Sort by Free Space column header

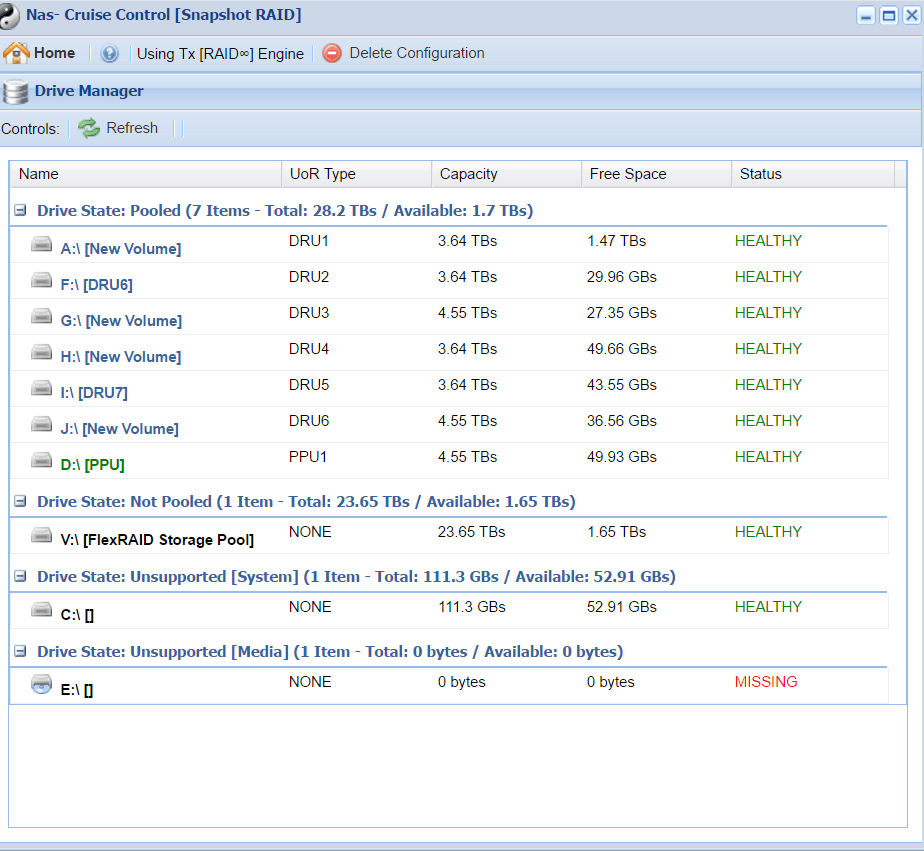coord(656,174)
